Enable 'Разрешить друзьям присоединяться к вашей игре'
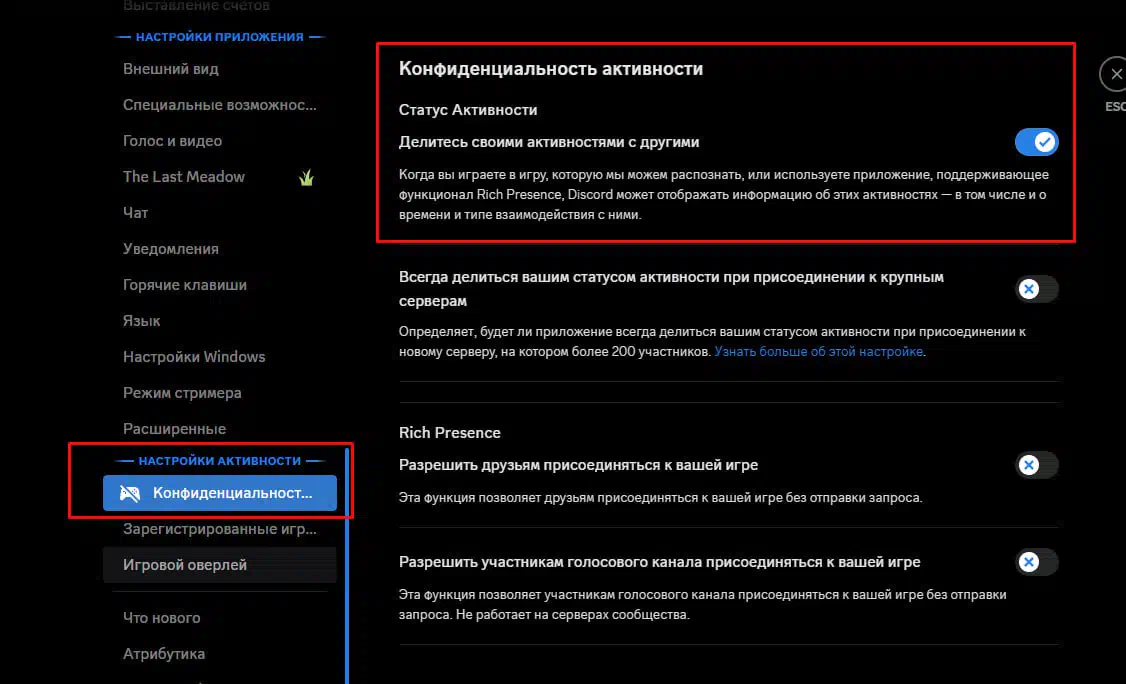The width and height of the screenshot is (1126, 684). click(x=1036, y=465)
